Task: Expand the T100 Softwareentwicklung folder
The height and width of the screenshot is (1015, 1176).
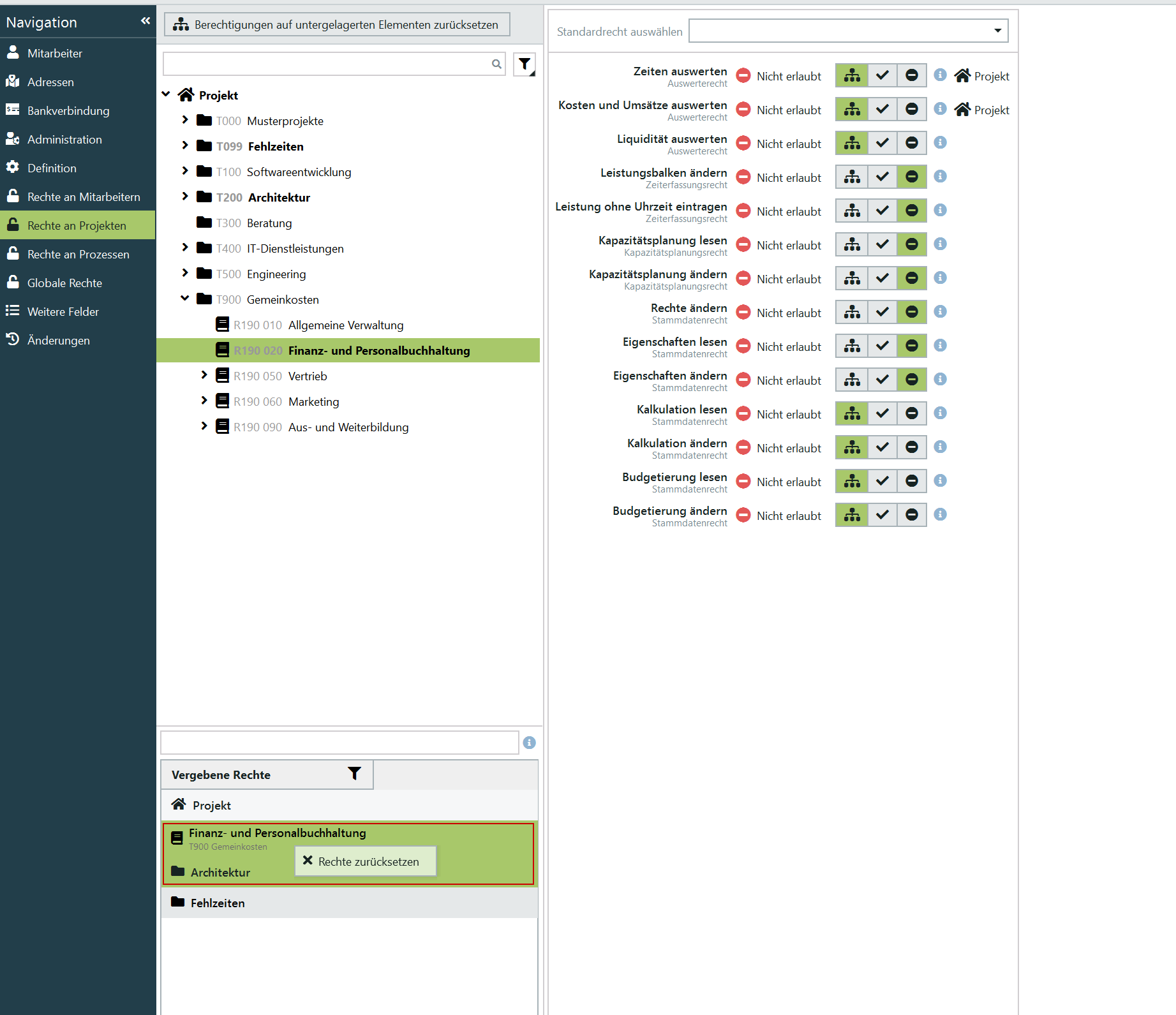Action: coord(185,171)
